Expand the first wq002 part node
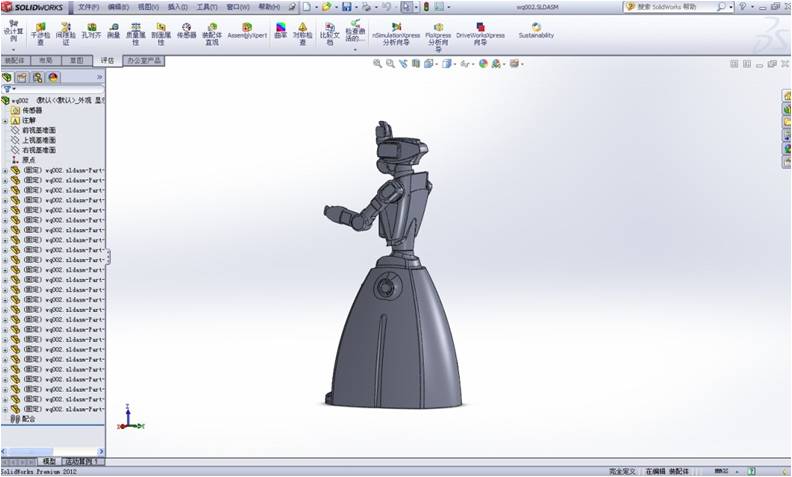 (5, 170)
